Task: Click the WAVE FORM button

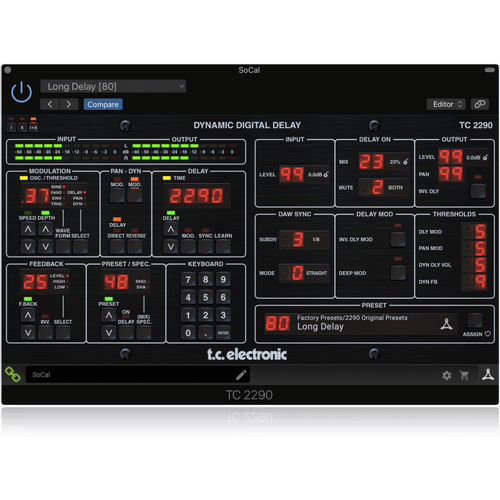Action: pos(63,246)
